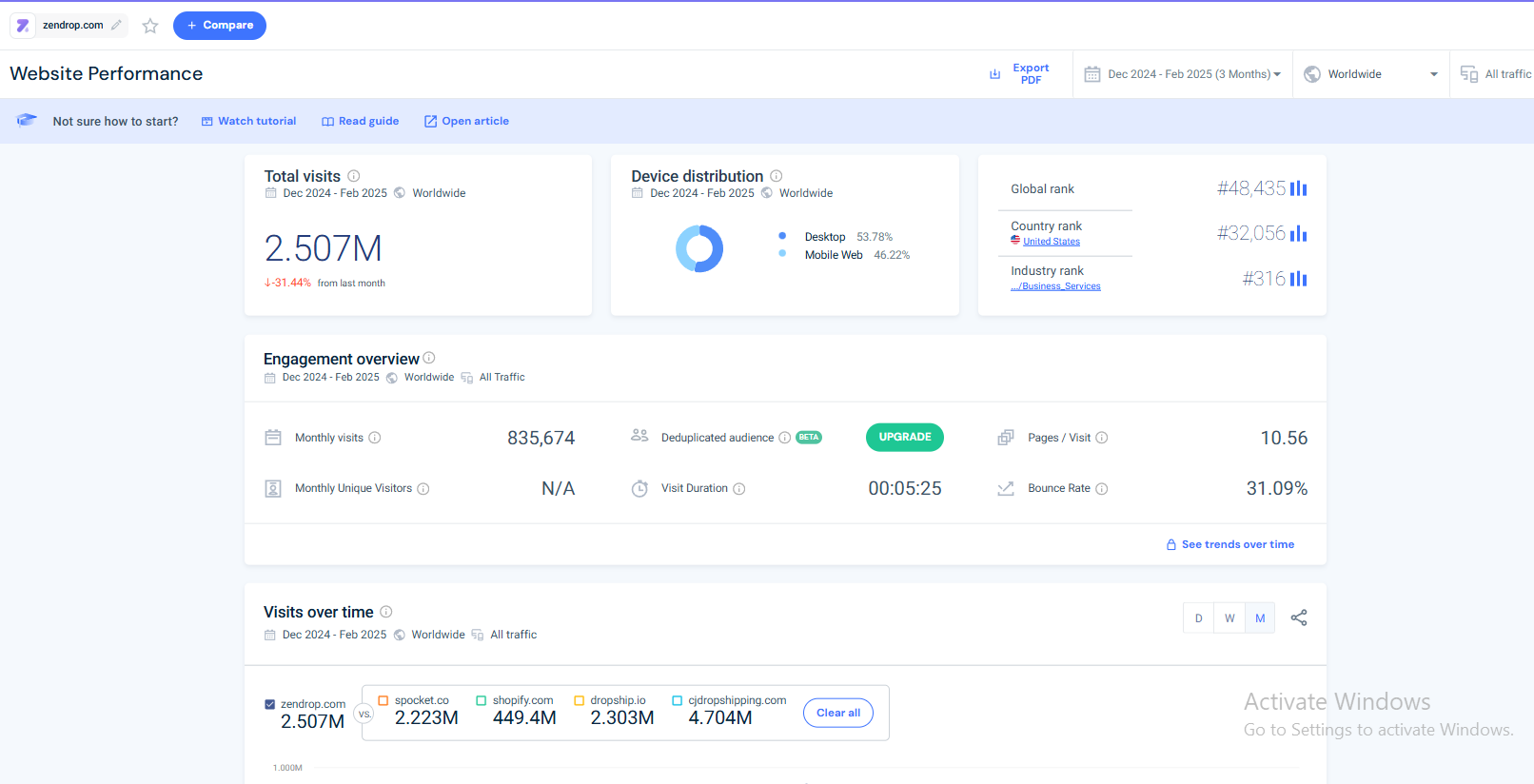The width and height of the screenshot is (1534, 784).
Task: Click the share icon in Visits over time
Action: (x=1298, y=617)
